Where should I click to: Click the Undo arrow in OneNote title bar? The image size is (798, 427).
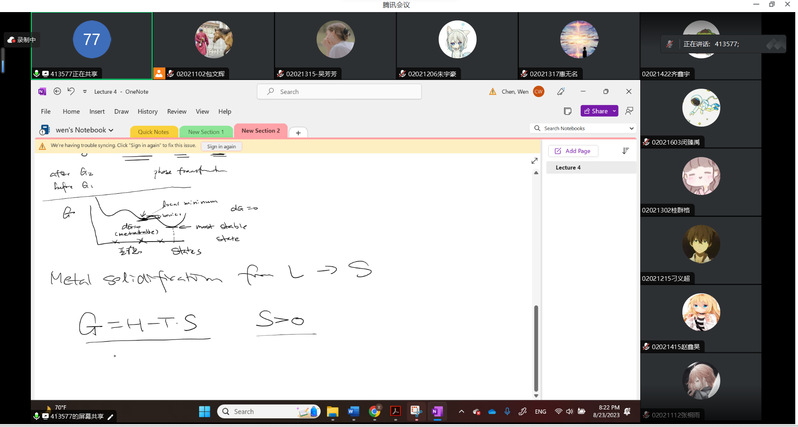click(70, 91)
